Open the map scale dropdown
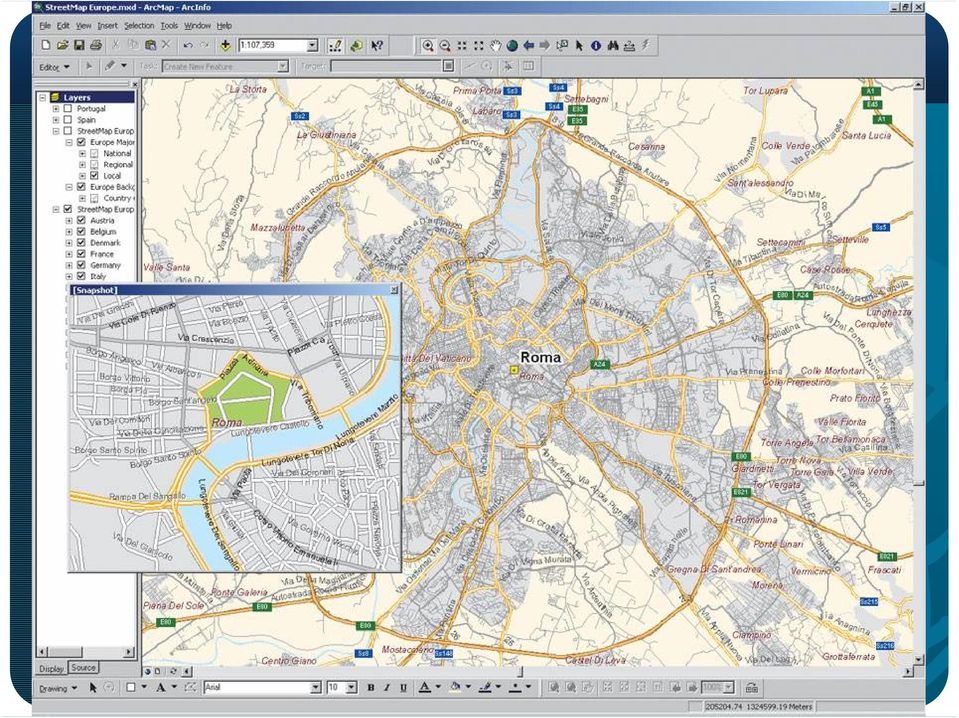 coord(313,45)
